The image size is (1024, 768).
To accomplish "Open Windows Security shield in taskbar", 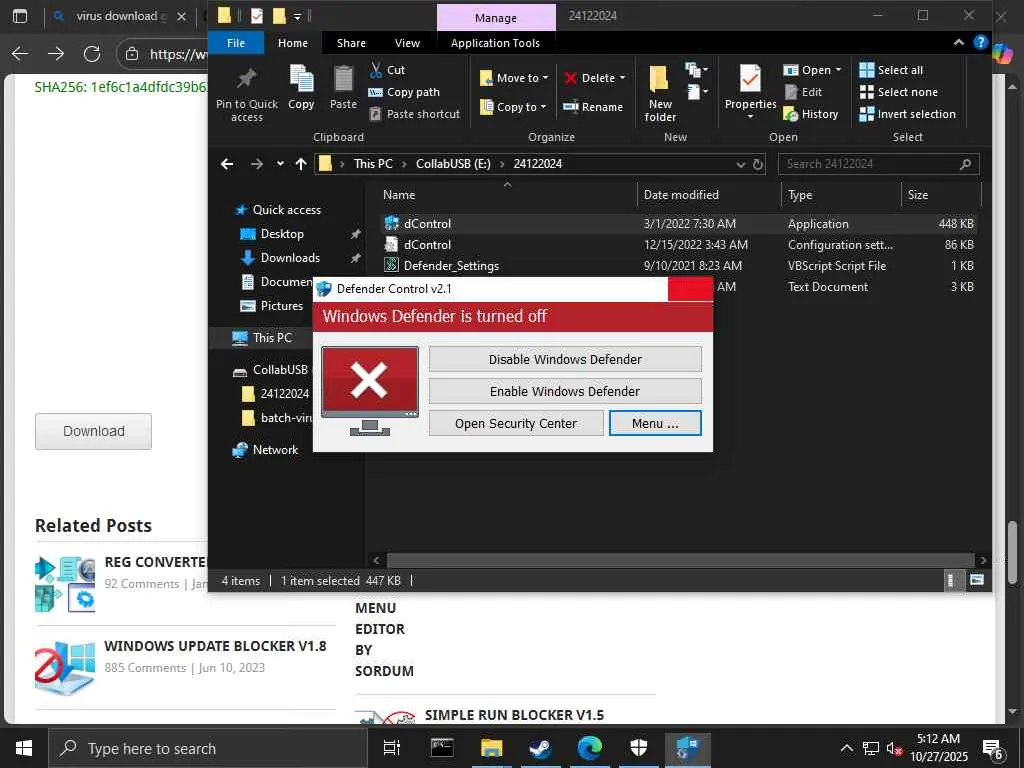I will (x=638, y=748).
